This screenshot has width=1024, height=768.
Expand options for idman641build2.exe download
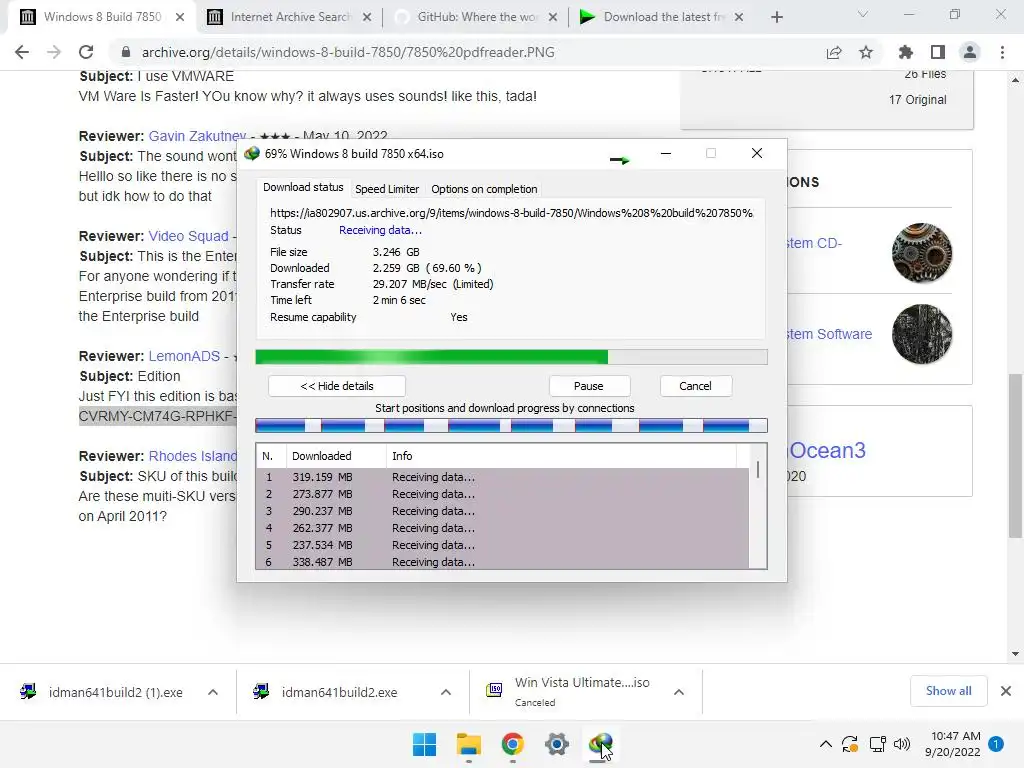coord(446,692)
